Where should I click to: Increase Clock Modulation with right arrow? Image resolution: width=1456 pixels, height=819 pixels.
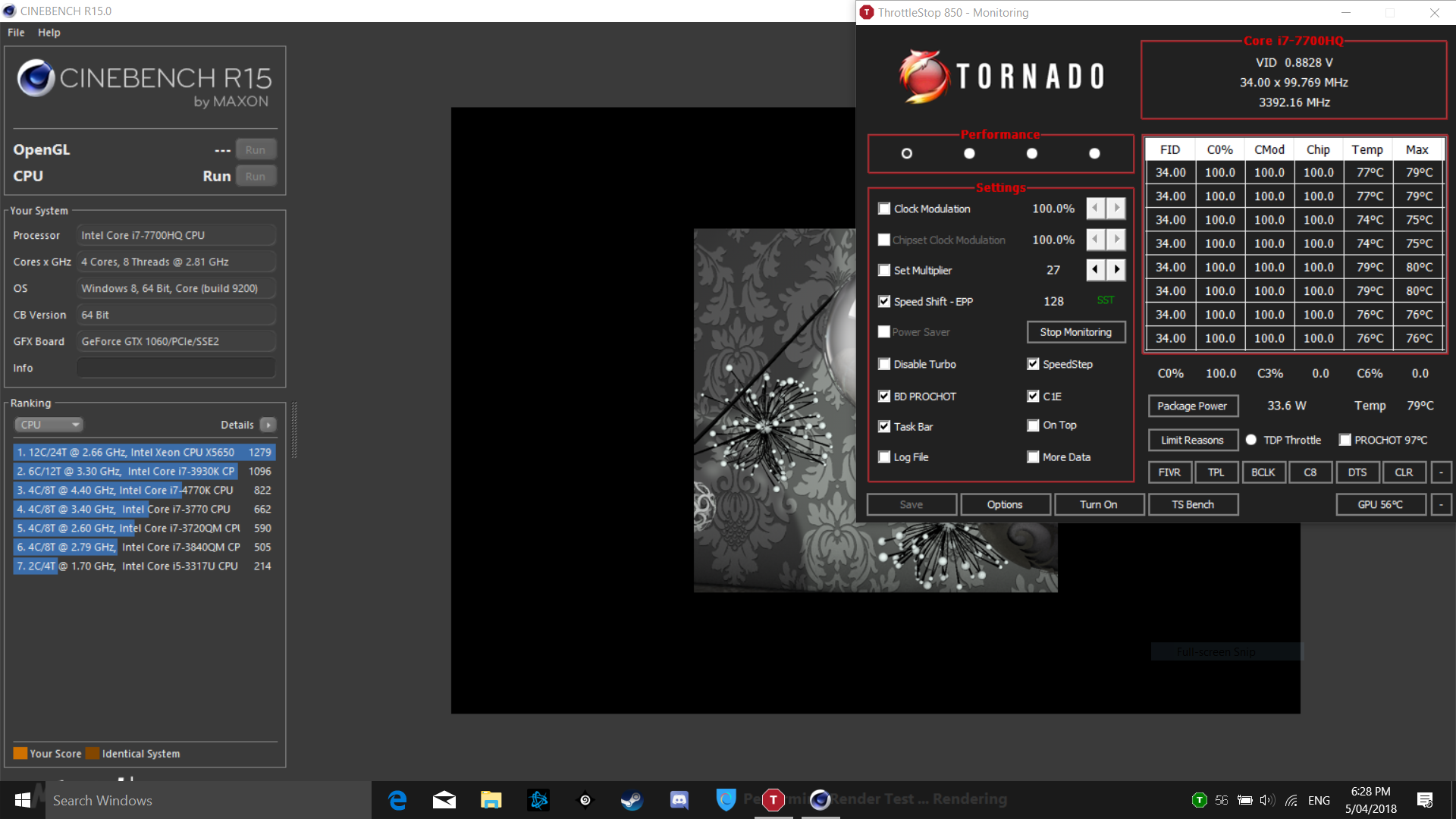(1116, 209)
